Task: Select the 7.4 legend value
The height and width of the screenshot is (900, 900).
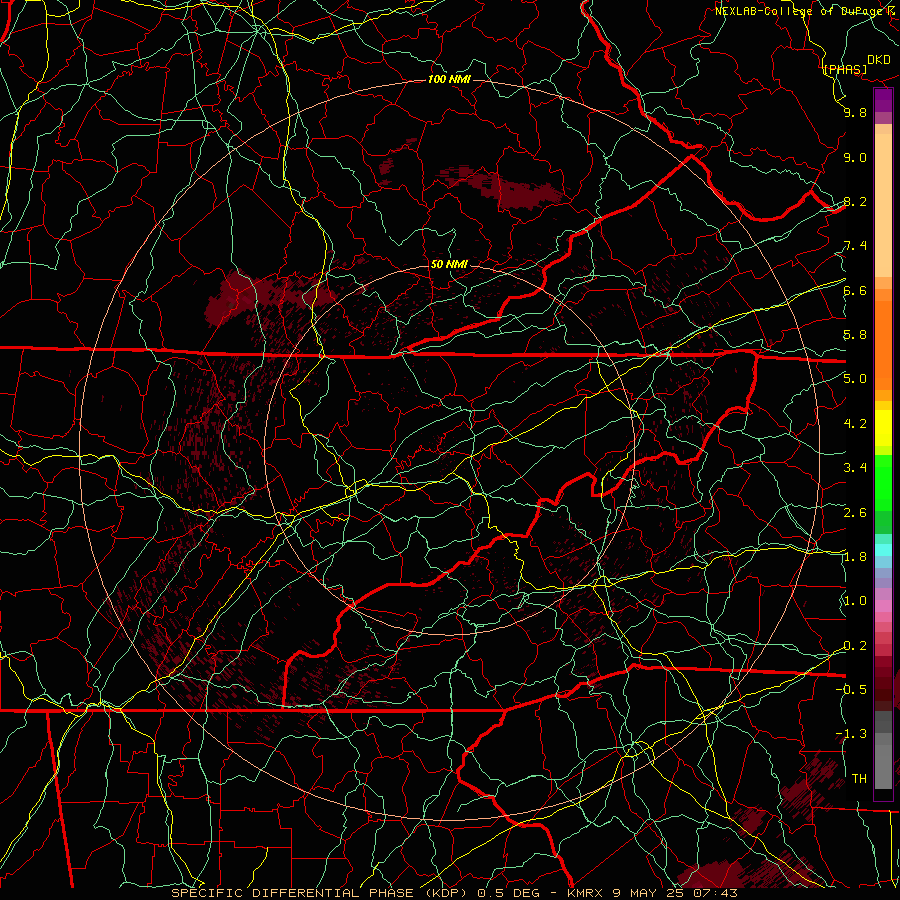Action: click(x=855, y=246)
